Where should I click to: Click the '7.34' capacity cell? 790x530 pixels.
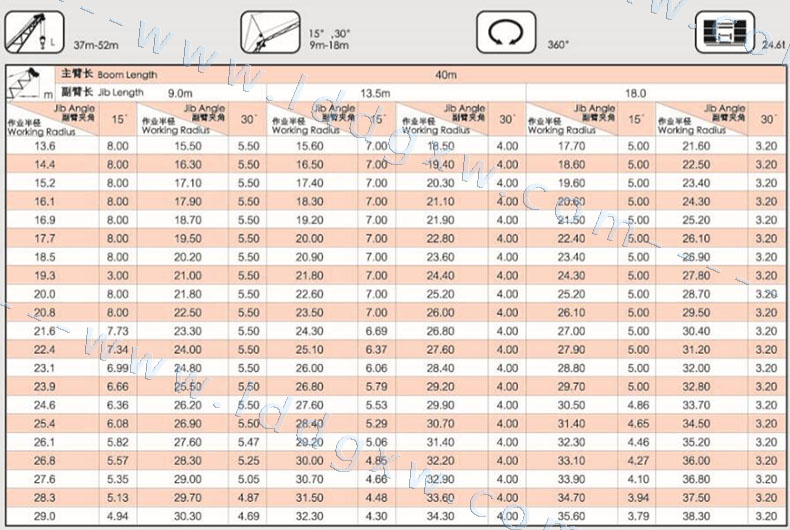pyautogui.click(x=118, y=350)
